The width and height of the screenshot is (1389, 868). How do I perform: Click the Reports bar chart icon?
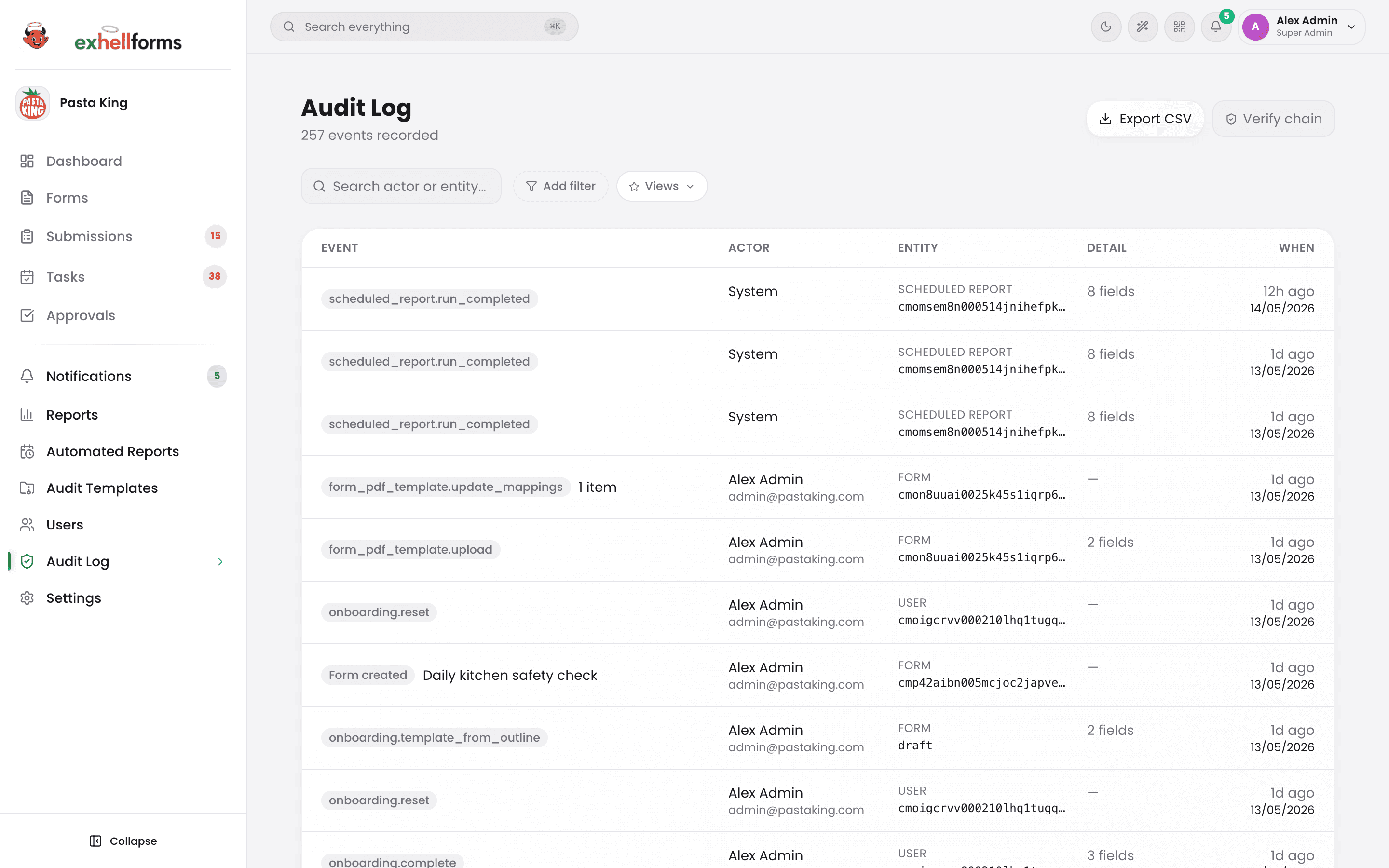pyautogui.click(x=27, y=415)
